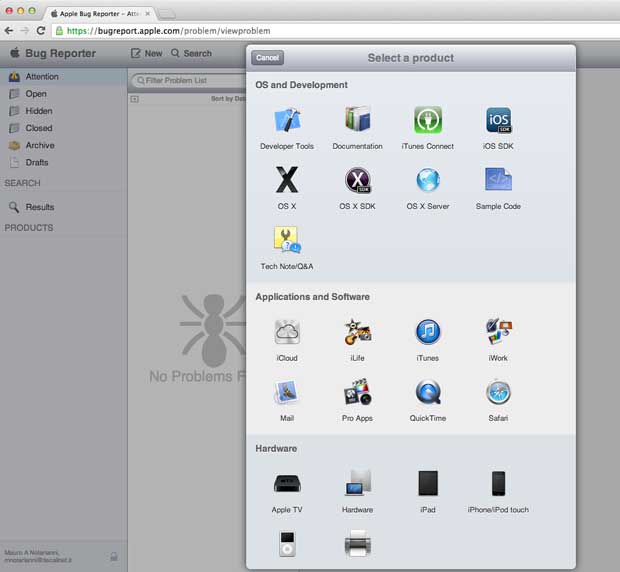
Task: Create a New bug report
Action: pyautogui.click(x=146, y=53)
